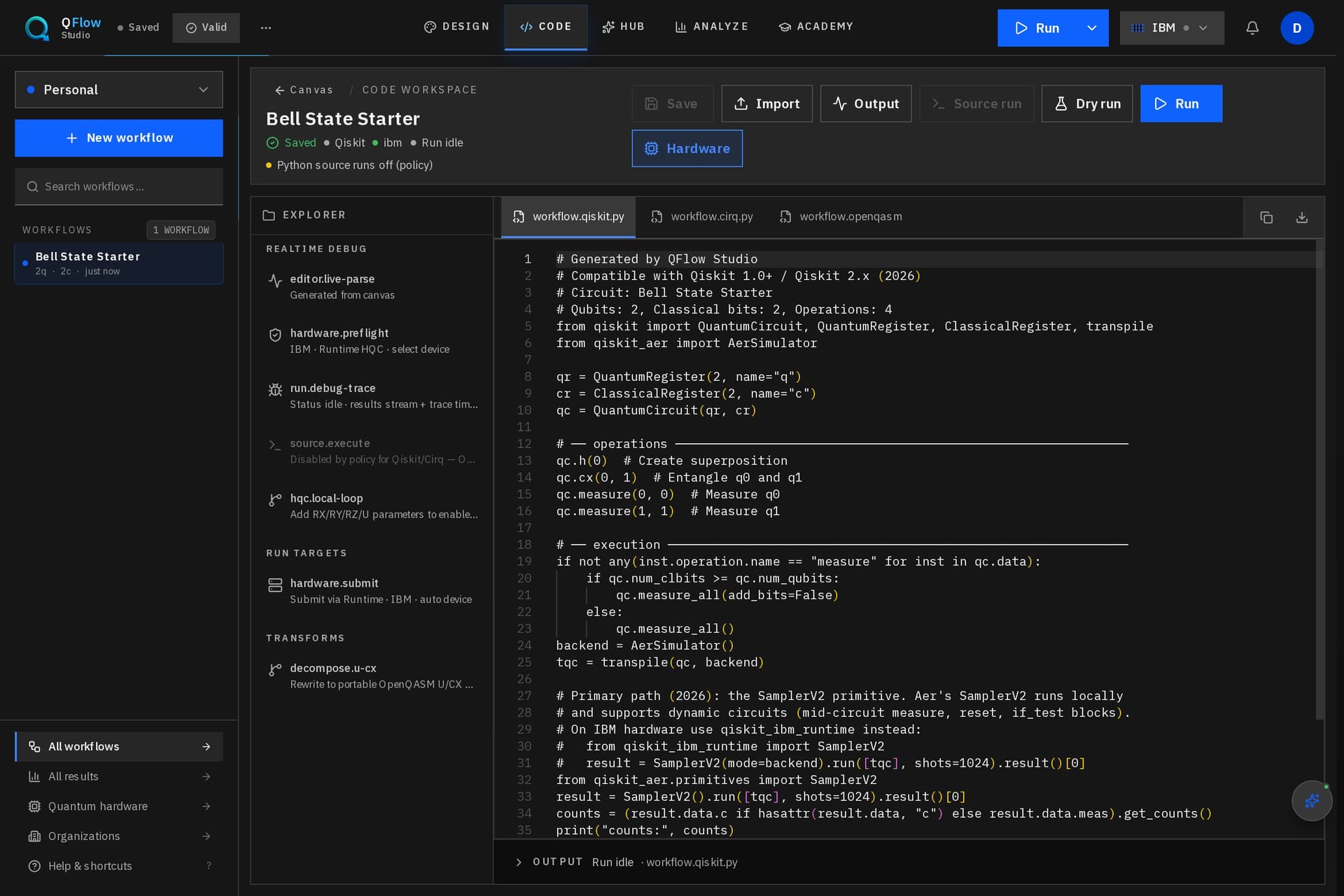Open hqc.local-loop entry
The width and height of the screenshot is (1344, 896).
pyautogui.click(x=372, y=506)
